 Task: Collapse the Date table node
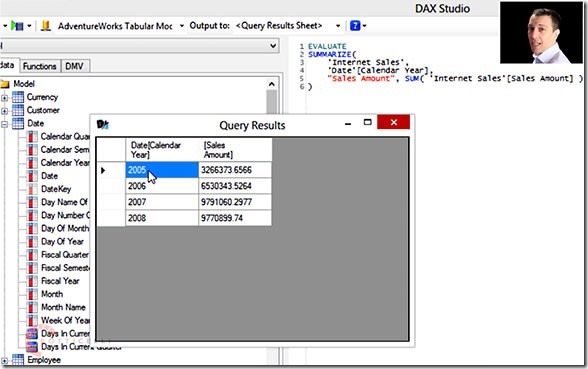4,124
